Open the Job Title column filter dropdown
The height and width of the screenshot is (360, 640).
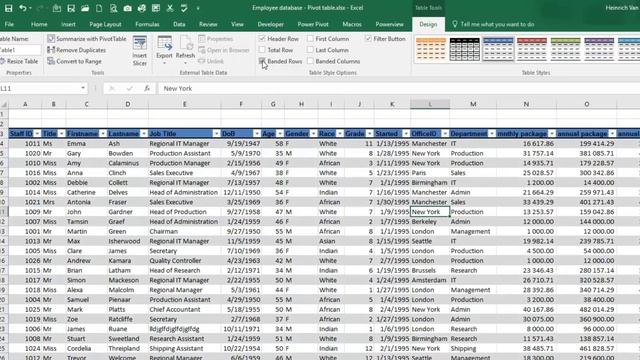[x=216, y=133]
